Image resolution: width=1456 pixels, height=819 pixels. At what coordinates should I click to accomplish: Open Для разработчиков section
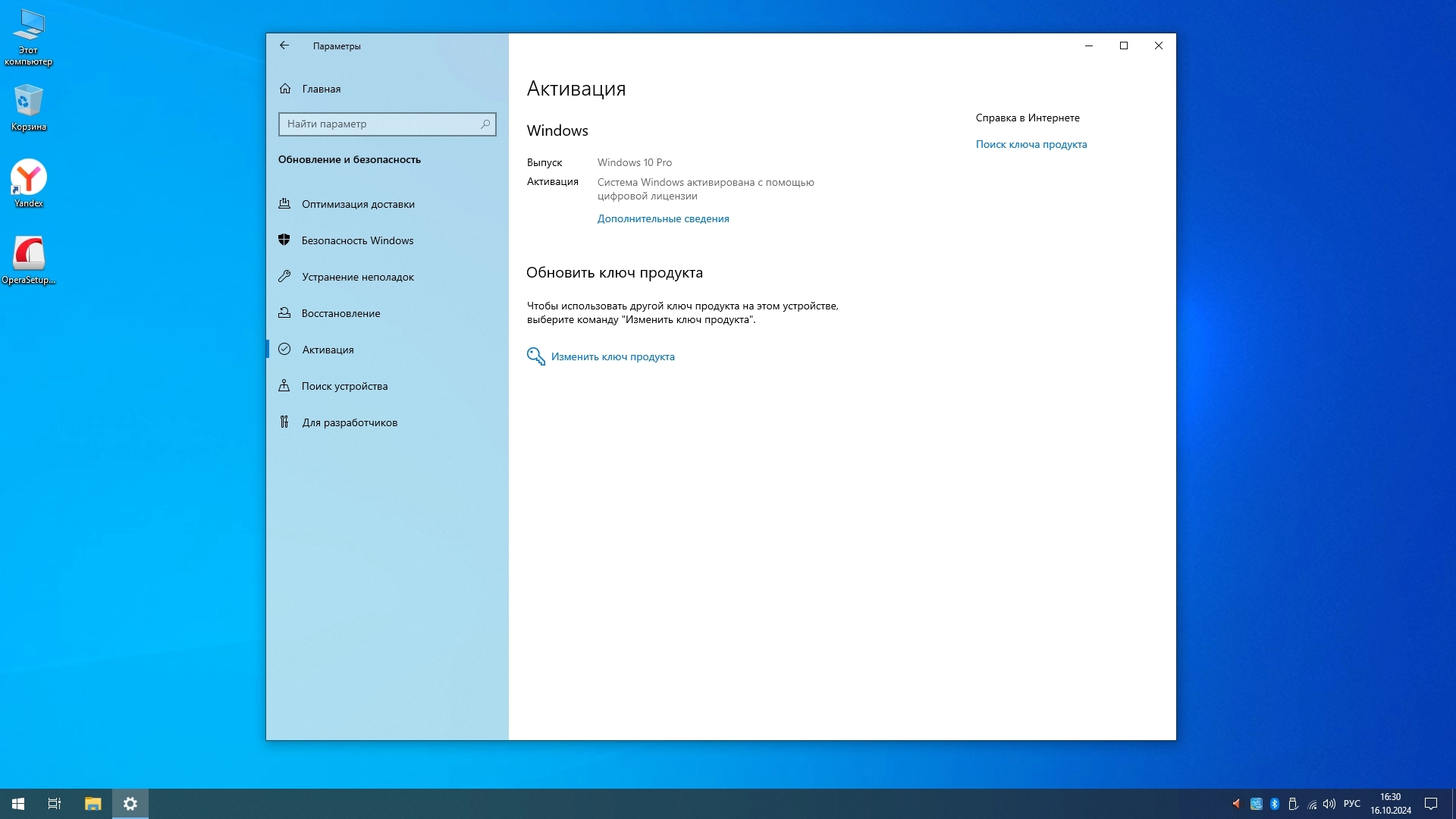point(349,422)
